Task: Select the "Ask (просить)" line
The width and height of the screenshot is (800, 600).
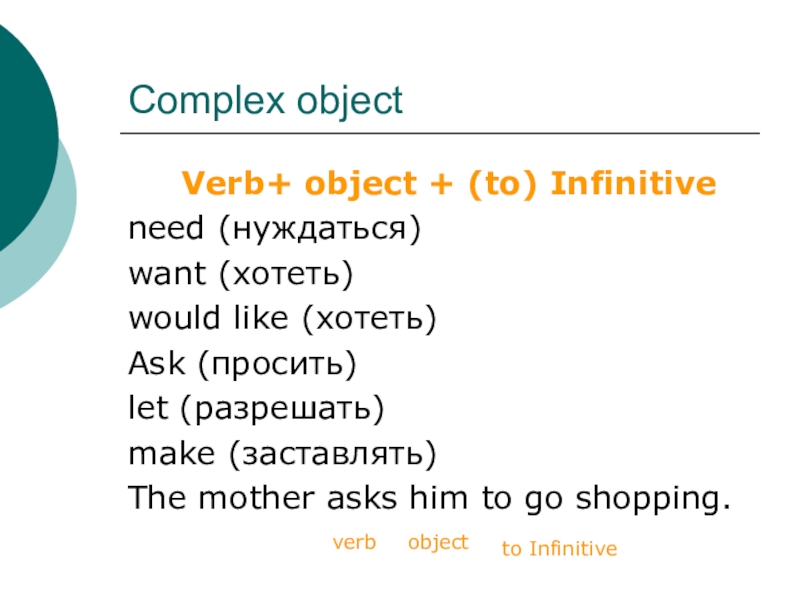Action: [x=242, y=364]
